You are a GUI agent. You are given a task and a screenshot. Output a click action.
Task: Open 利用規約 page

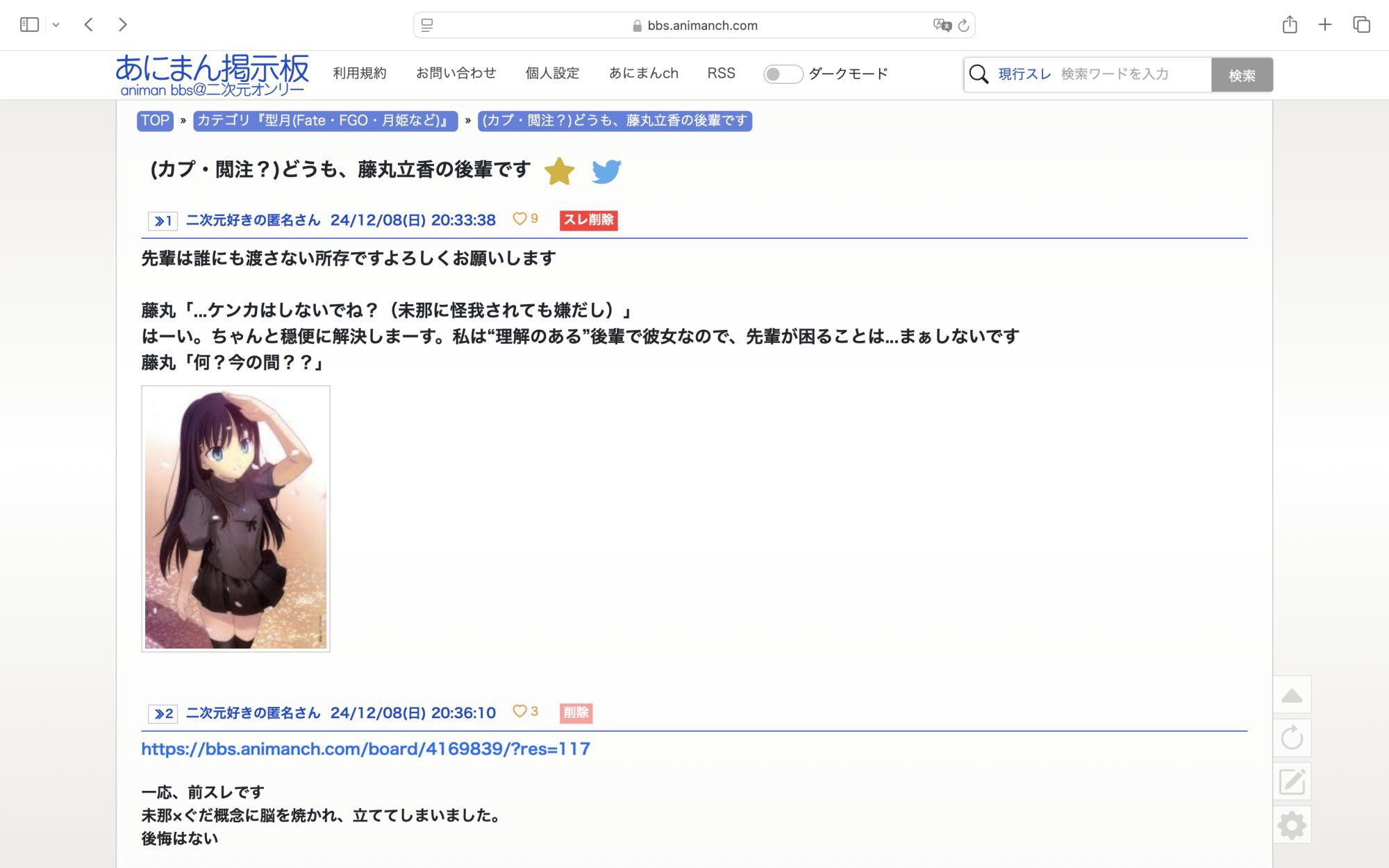coord(360,74)
